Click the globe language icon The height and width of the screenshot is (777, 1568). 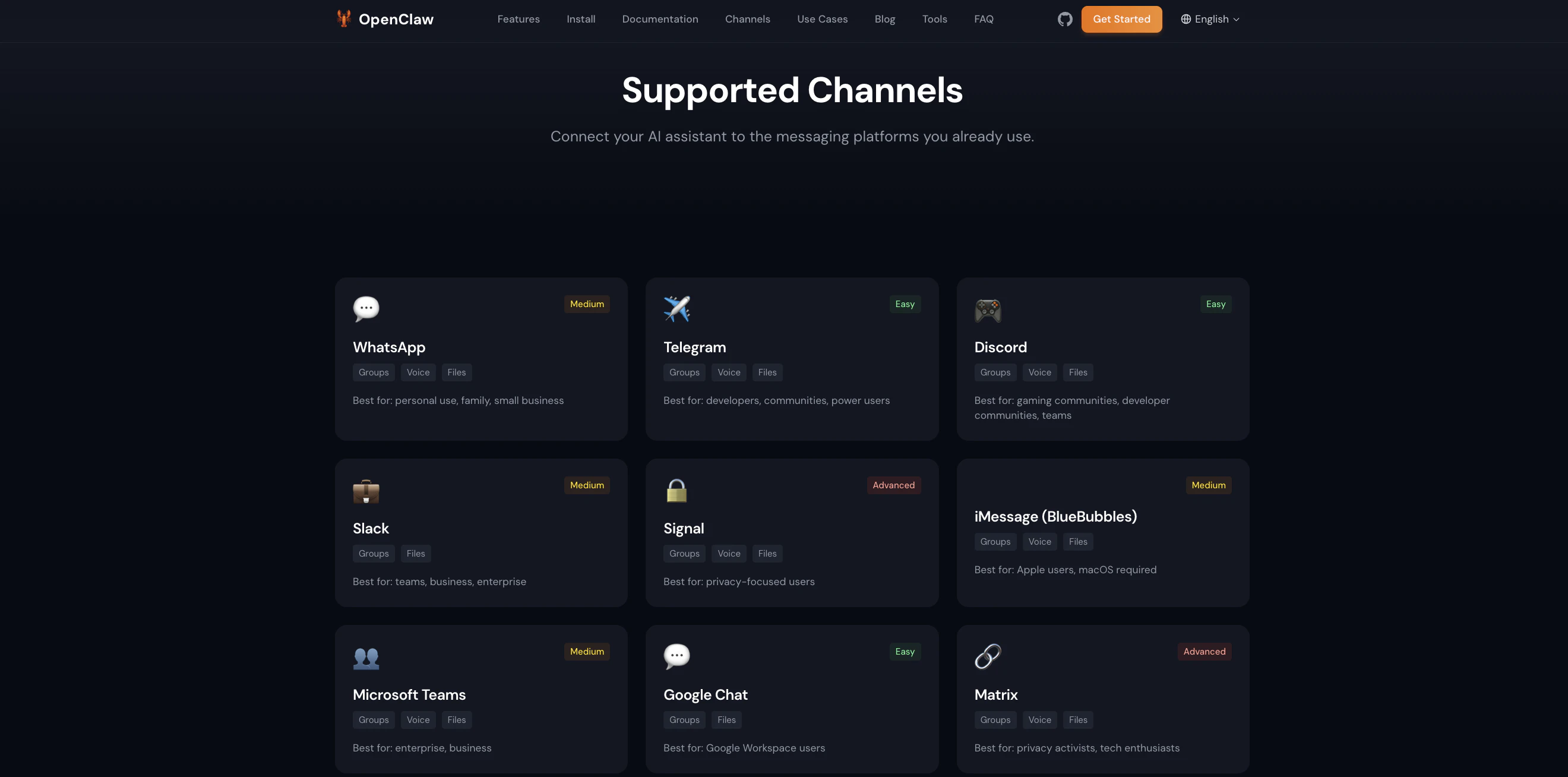[x=1186, y=20]
